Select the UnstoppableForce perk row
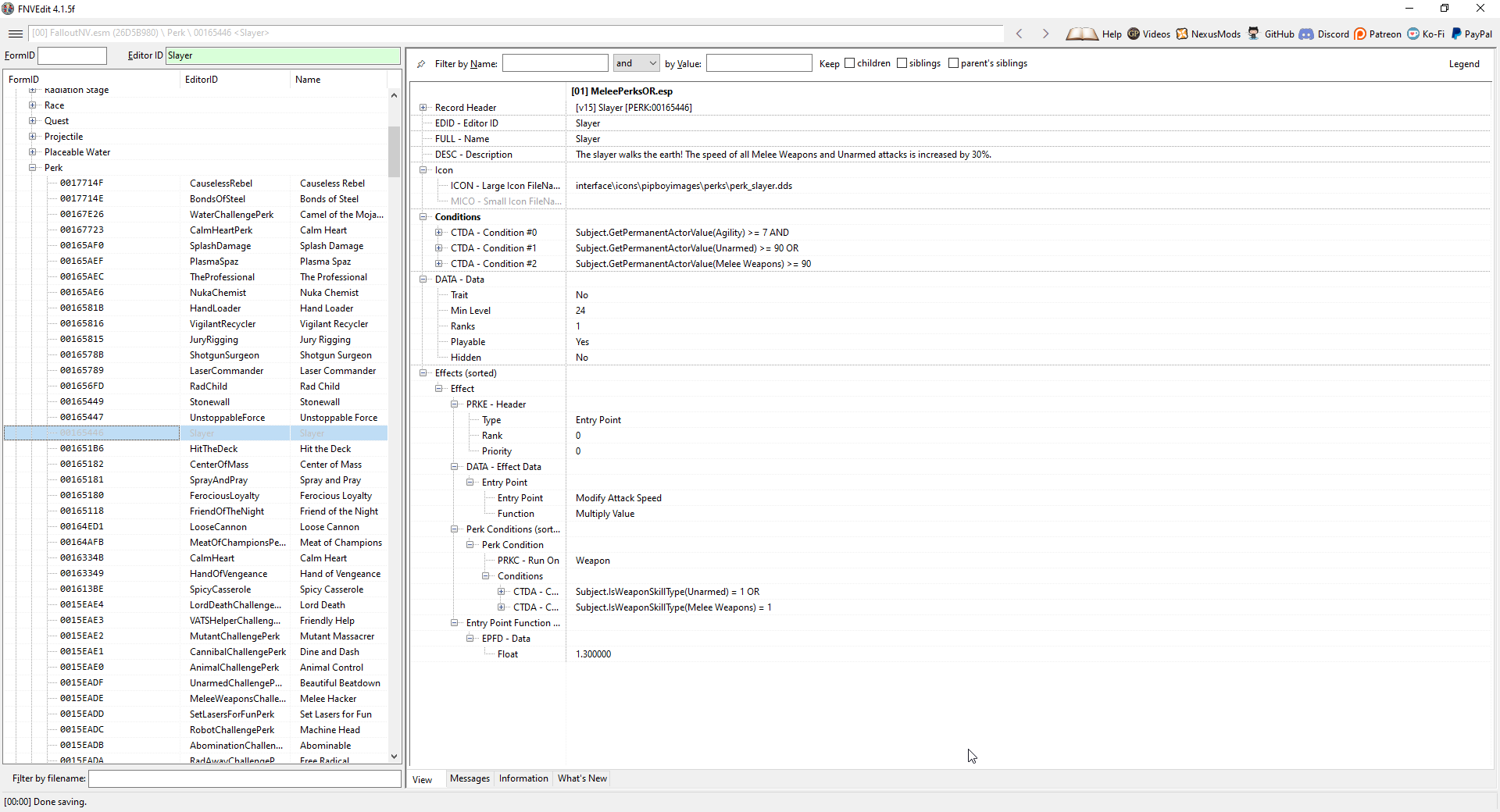The height and width of the screenshot is (812, 1500). (195, 418)
